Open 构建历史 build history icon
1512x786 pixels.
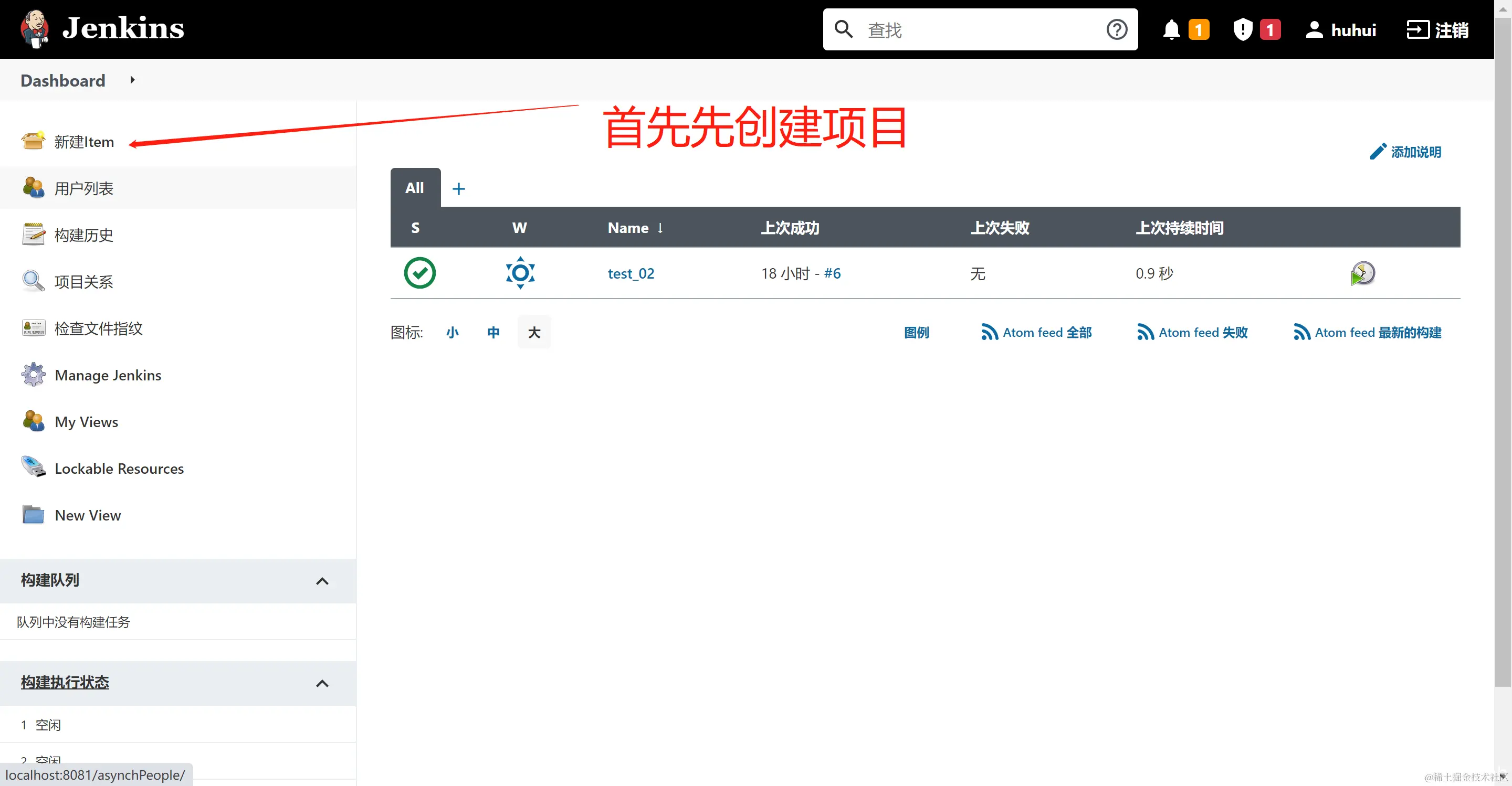click(x=33, y=234)
